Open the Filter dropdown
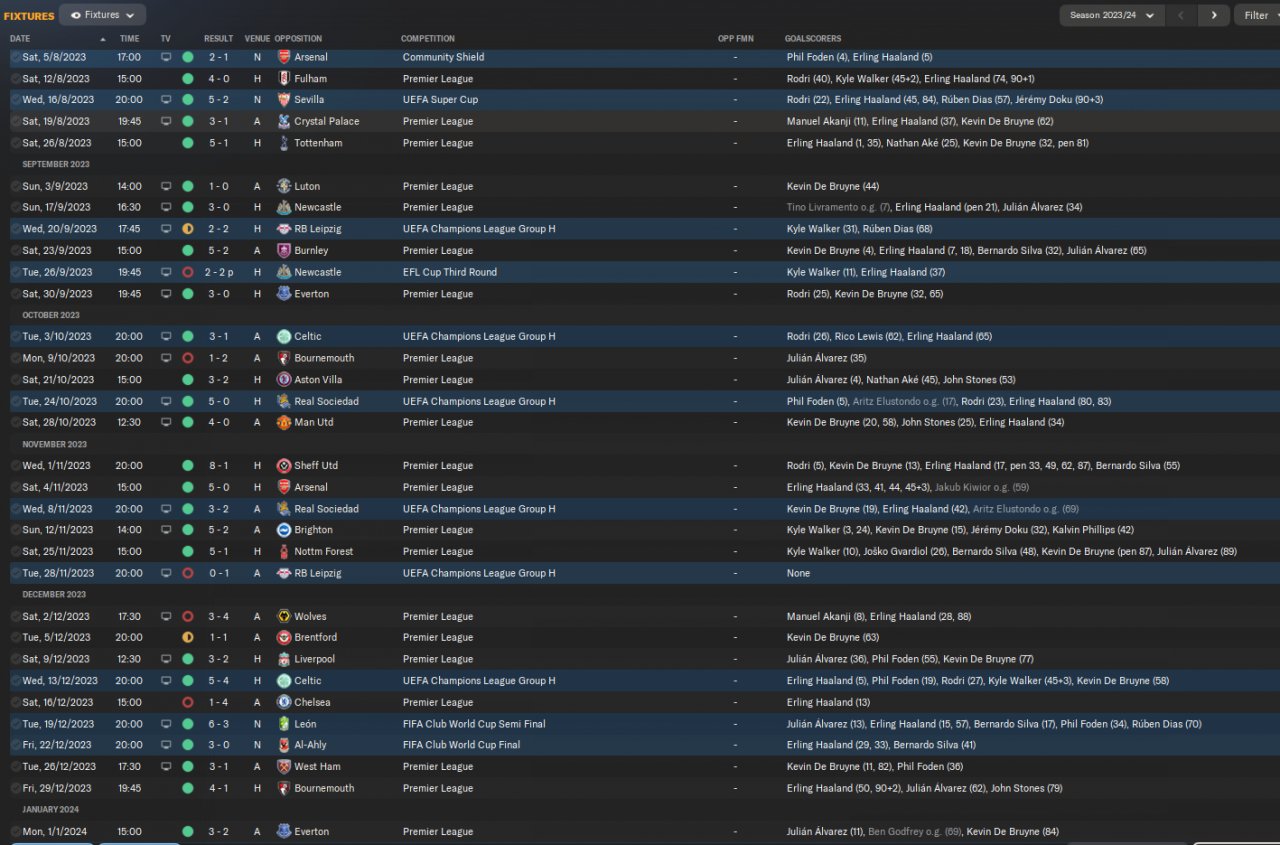 1257,15
